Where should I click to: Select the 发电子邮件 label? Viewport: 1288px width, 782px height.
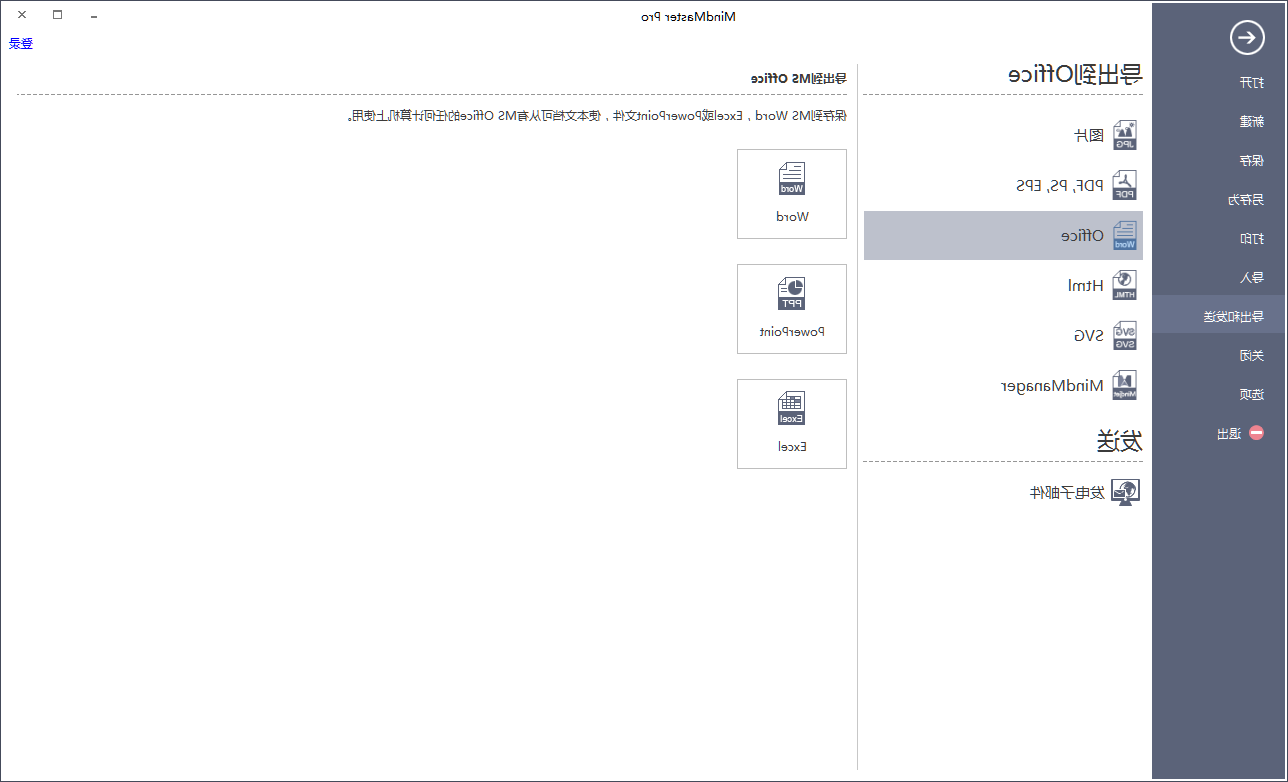[x=1067, y=492]
